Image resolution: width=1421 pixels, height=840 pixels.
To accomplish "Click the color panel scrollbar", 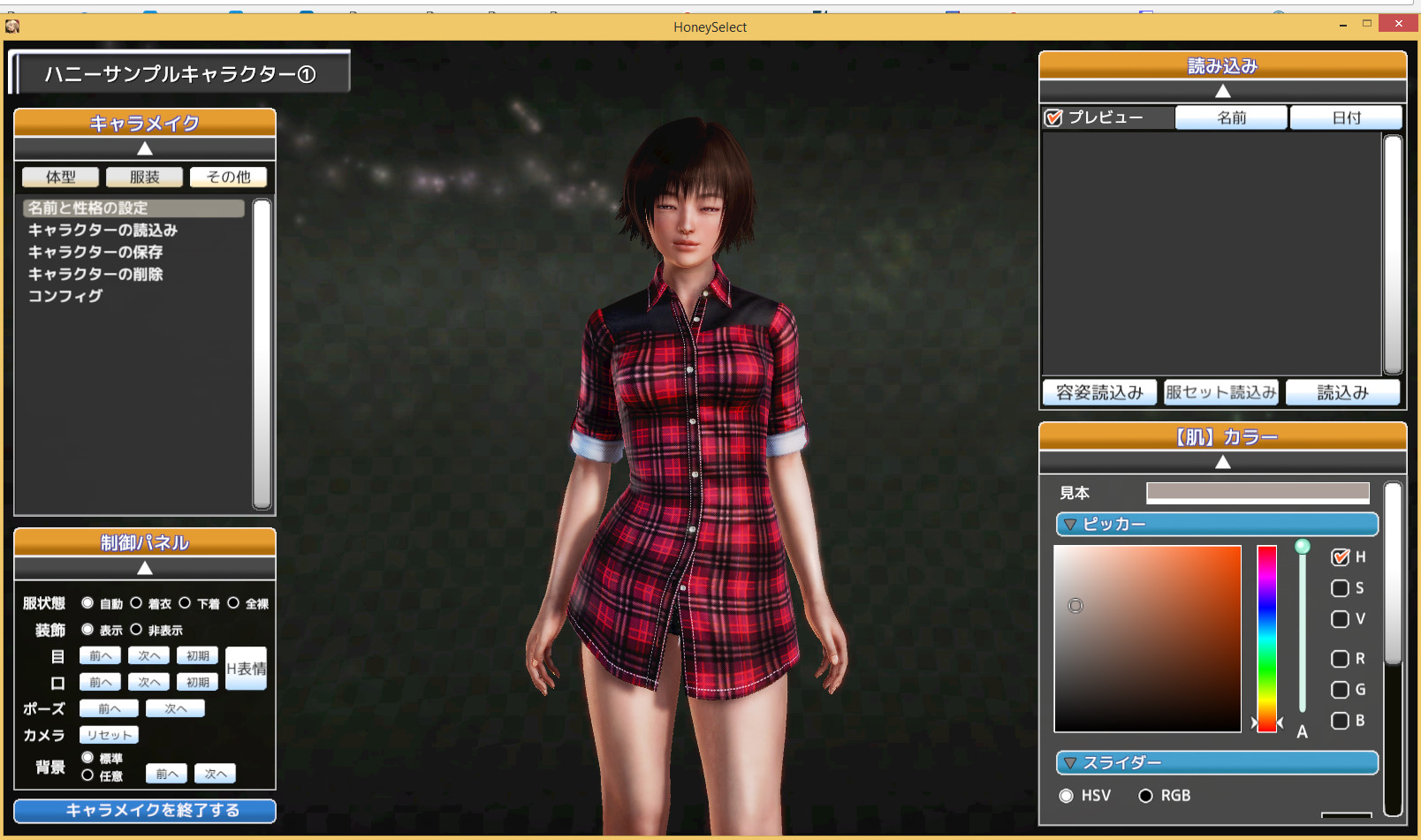I will [1394, 574].
